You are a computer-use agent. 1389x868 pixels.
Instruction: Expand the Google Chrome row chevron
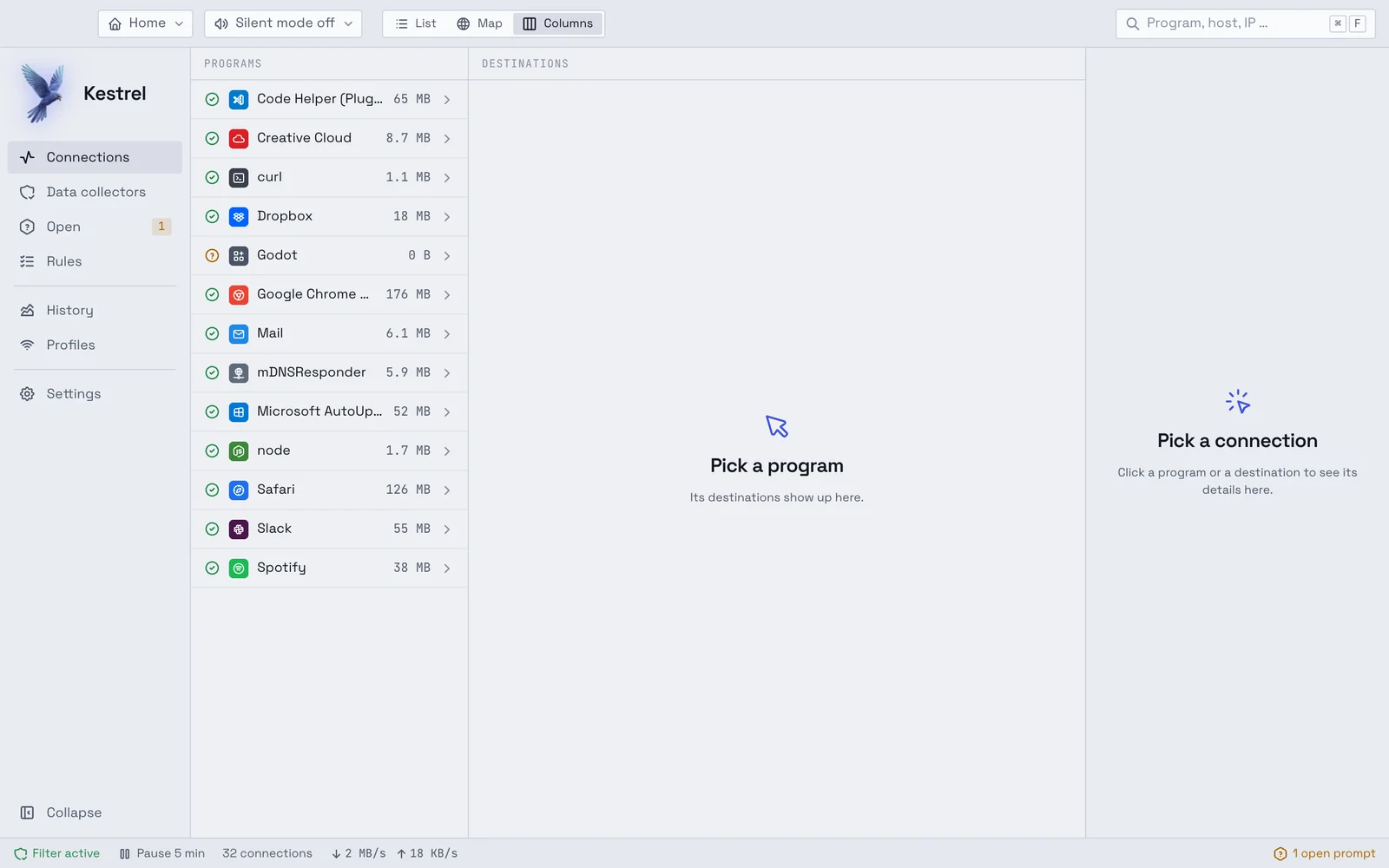click(447, 295)
